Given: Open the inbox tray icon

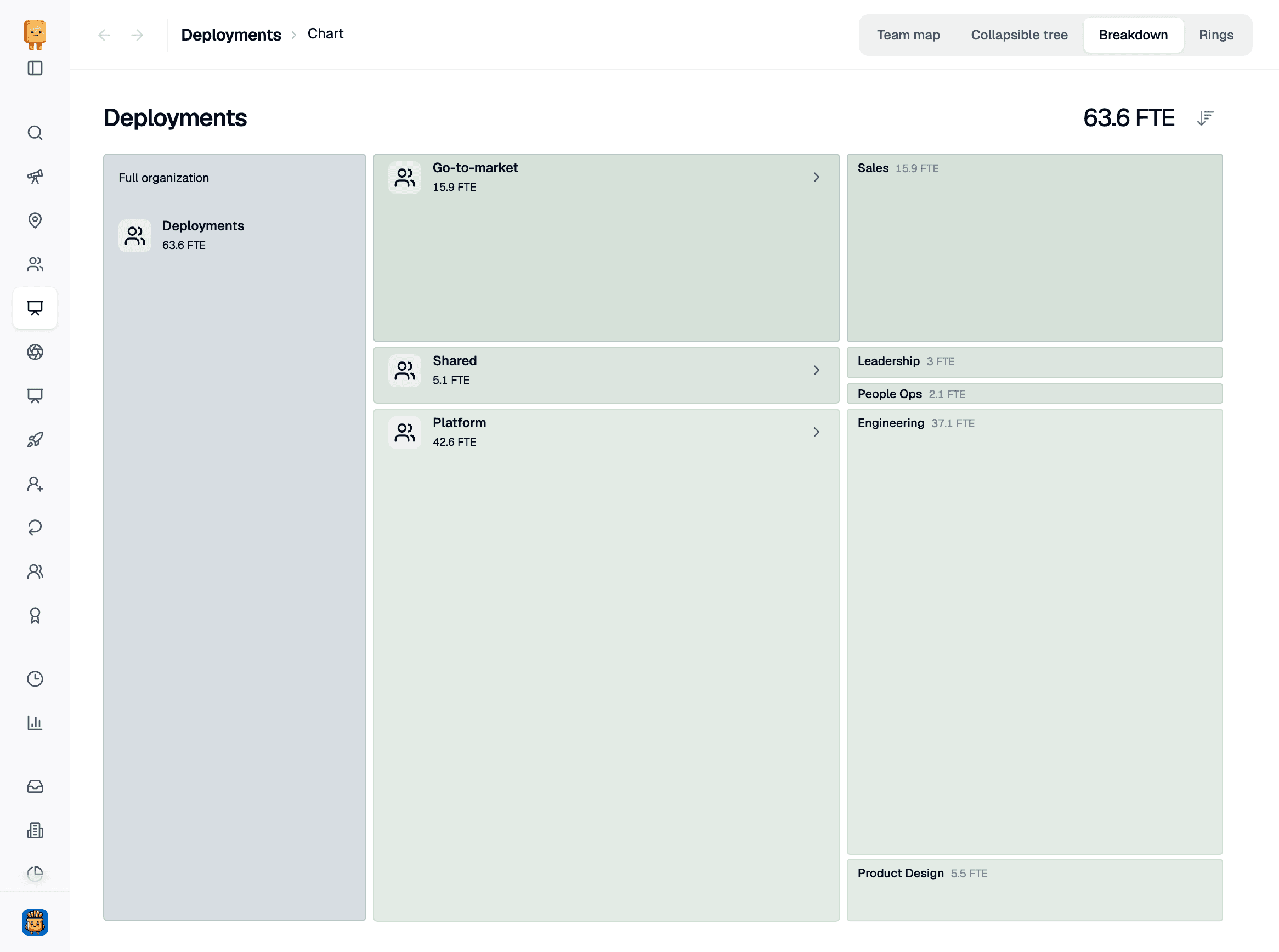Looking at the screenshot, I should [35, 786].
